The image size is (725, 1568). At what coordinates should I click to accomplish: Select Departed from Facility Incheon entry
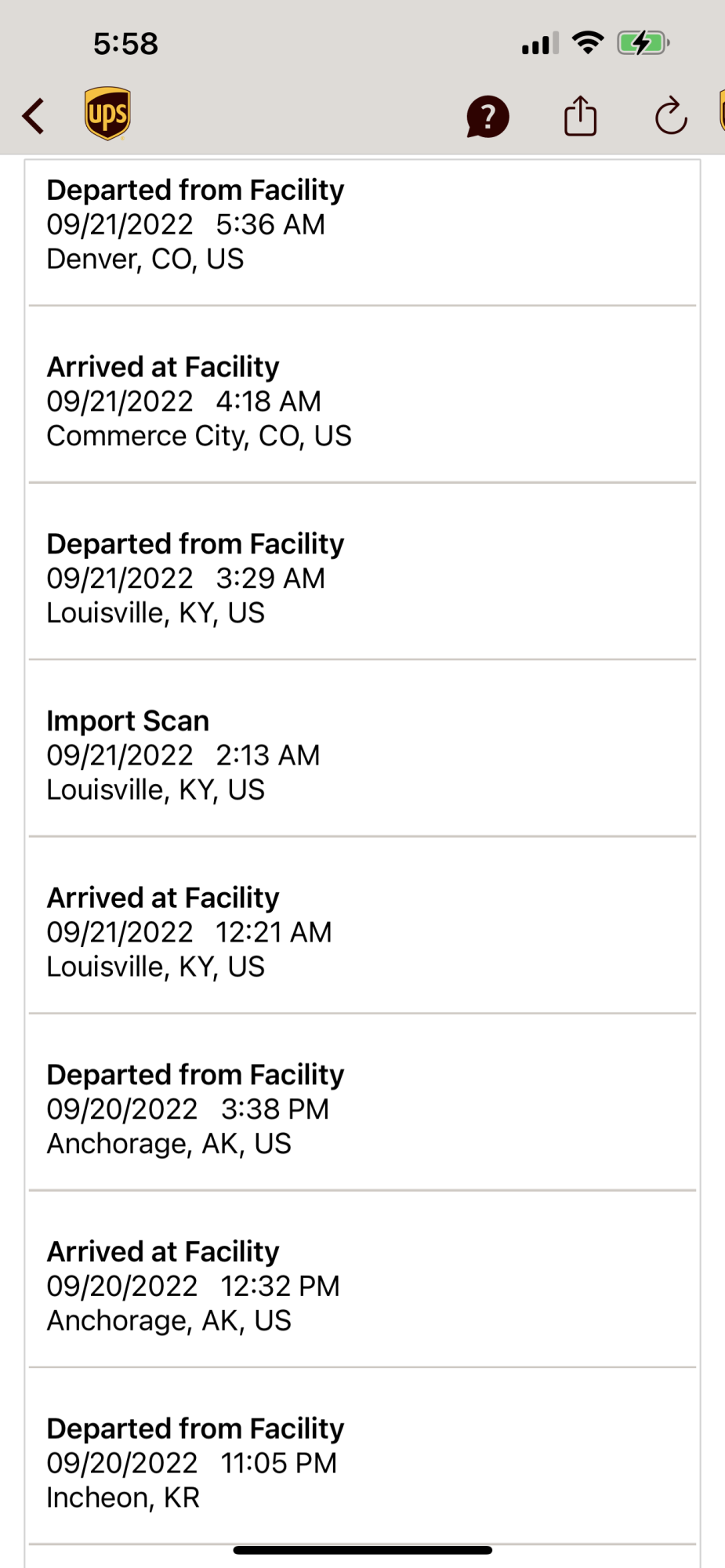[x=362, y=1457]
